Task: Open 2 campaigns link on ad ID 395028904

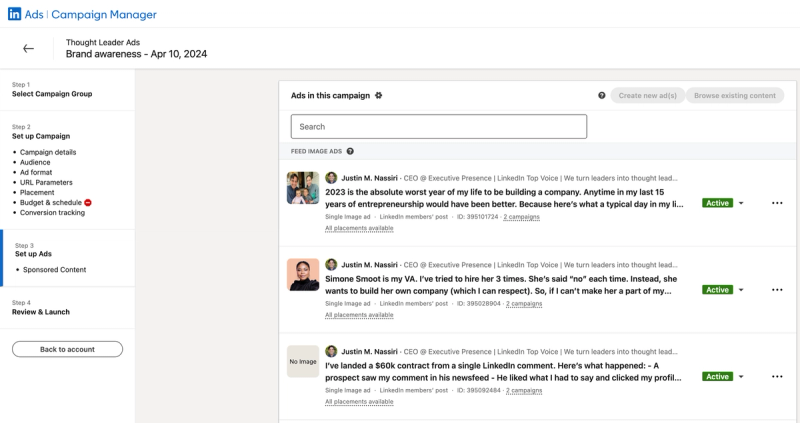Action: 524,304
